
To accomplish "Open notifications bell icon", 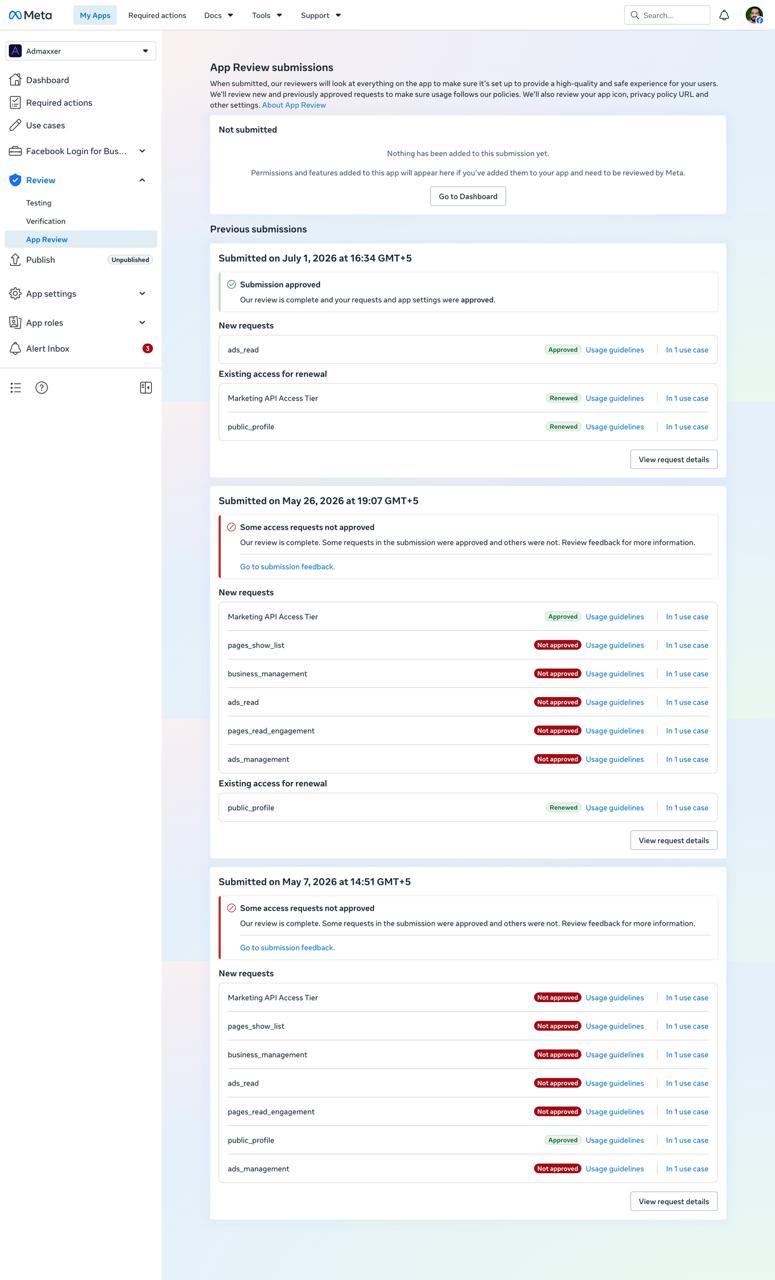I will coord(724,15).
